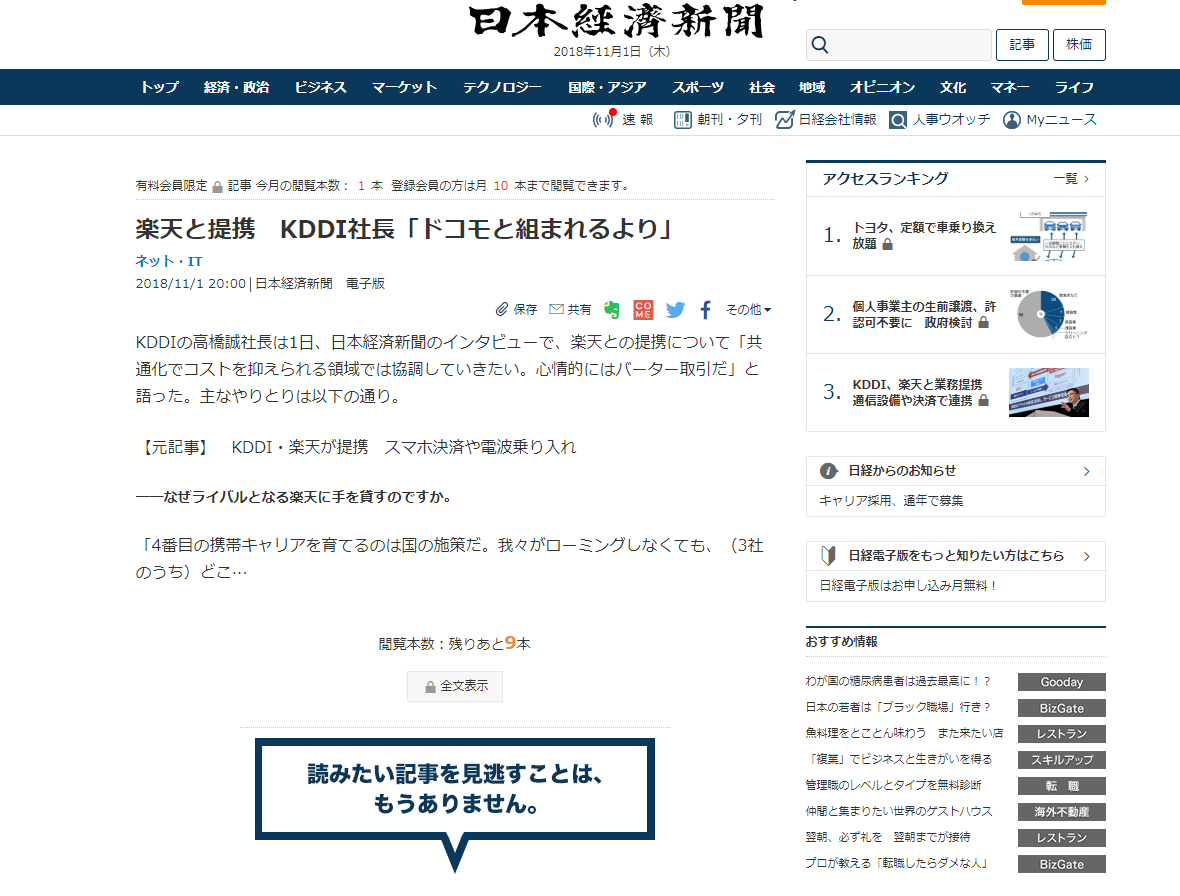Click the 株価 search button
1180x896 pixels.
coord(1079,45)
